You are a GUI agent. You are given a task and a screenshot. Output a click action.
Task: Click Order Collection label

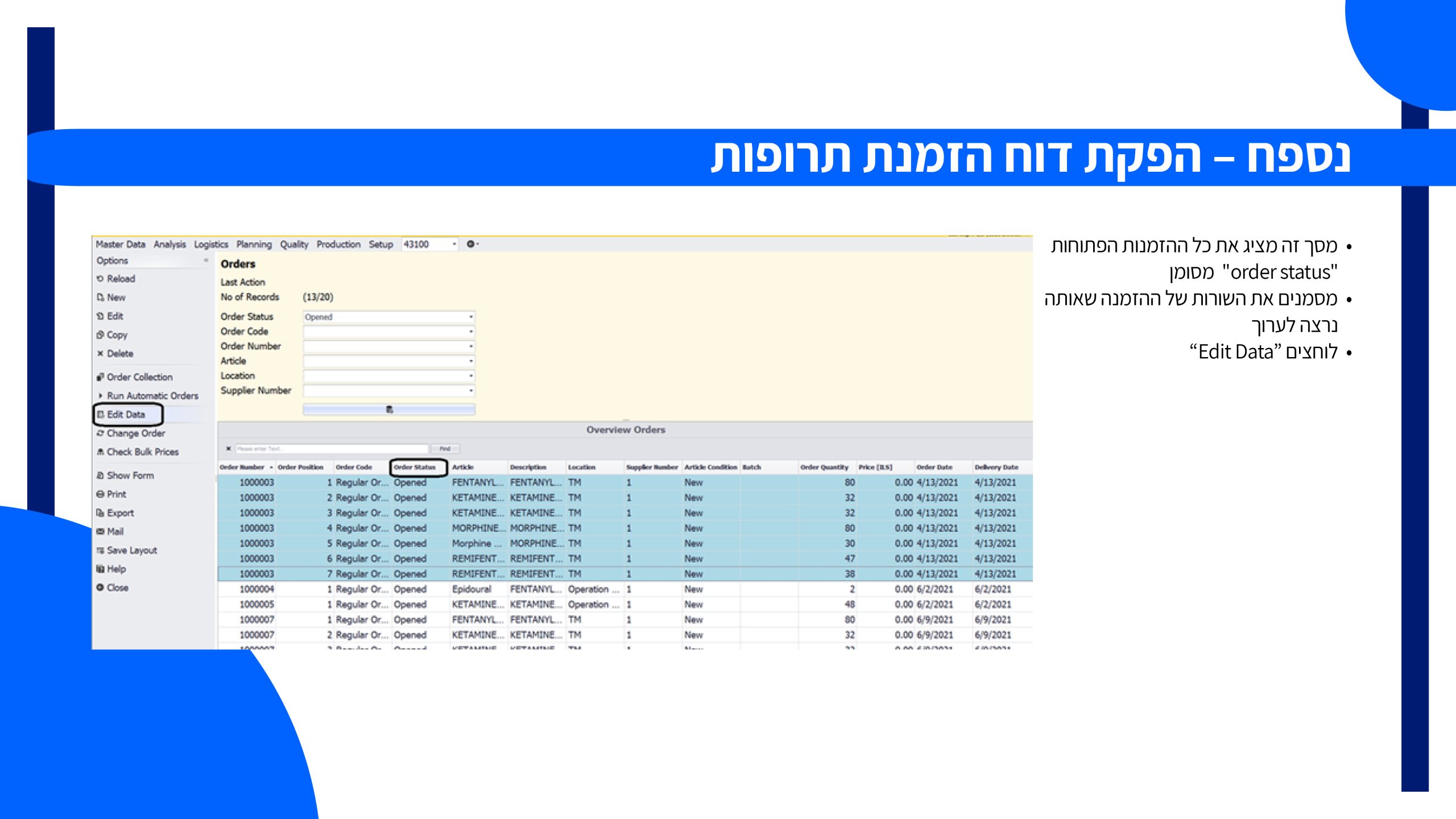pyautogui.click(x=139, y=377)
